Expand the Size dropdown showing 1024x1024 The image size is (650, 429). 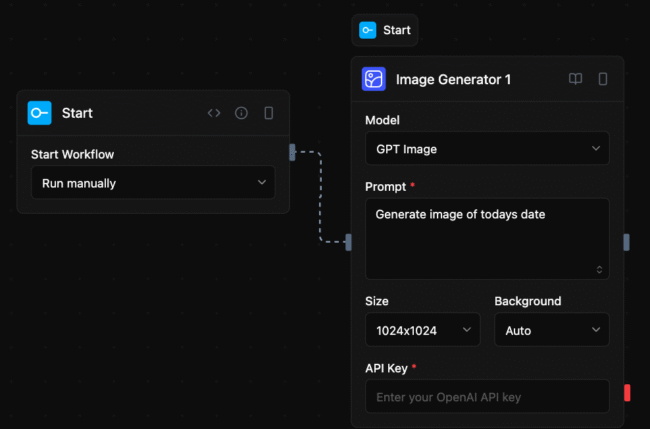(x=422, y=329)
